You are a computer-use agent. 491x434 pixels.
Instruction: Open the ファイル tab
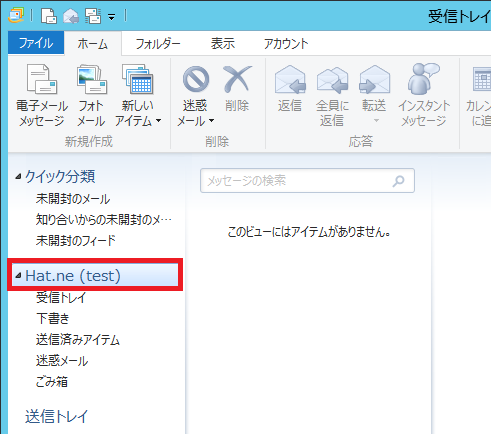tap(36, 43)
